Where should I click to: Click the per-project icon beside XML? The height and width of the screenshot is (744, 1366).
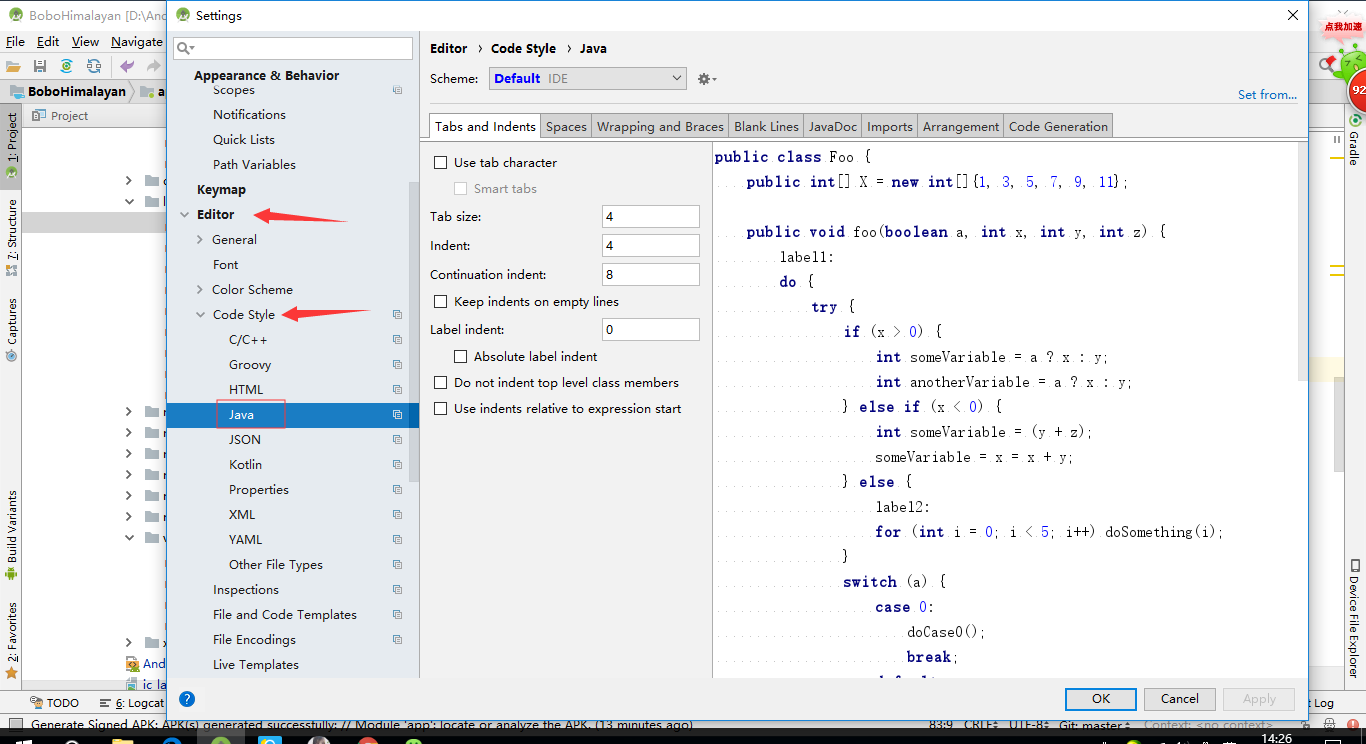[397, 515]
